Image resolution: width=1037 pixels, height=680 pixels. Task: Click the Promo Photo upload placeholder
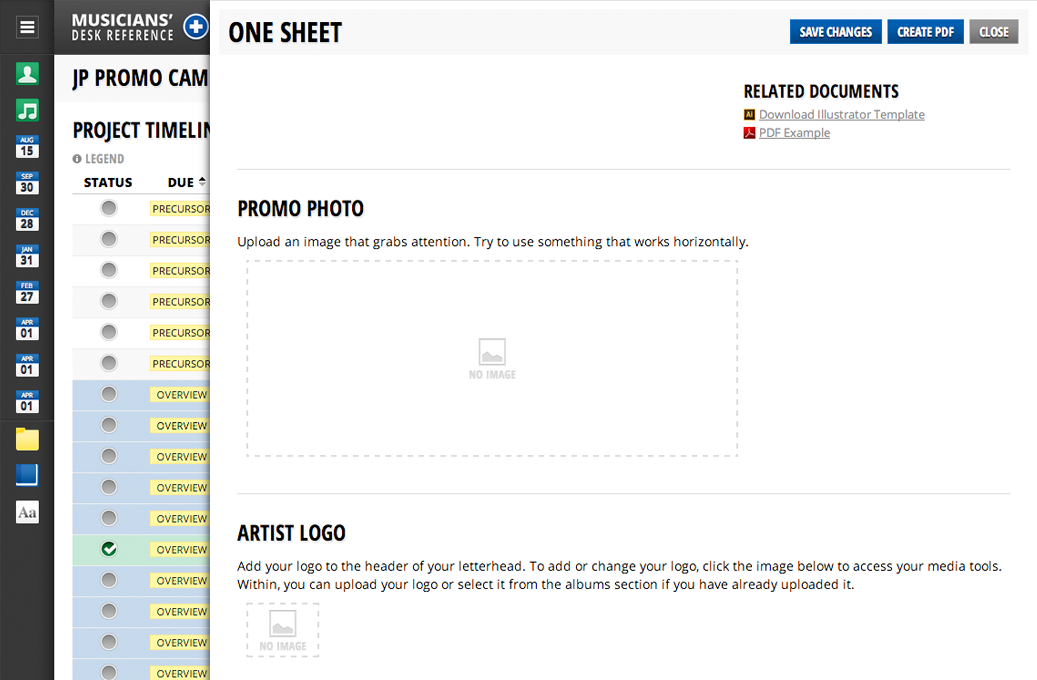point(492,358)
